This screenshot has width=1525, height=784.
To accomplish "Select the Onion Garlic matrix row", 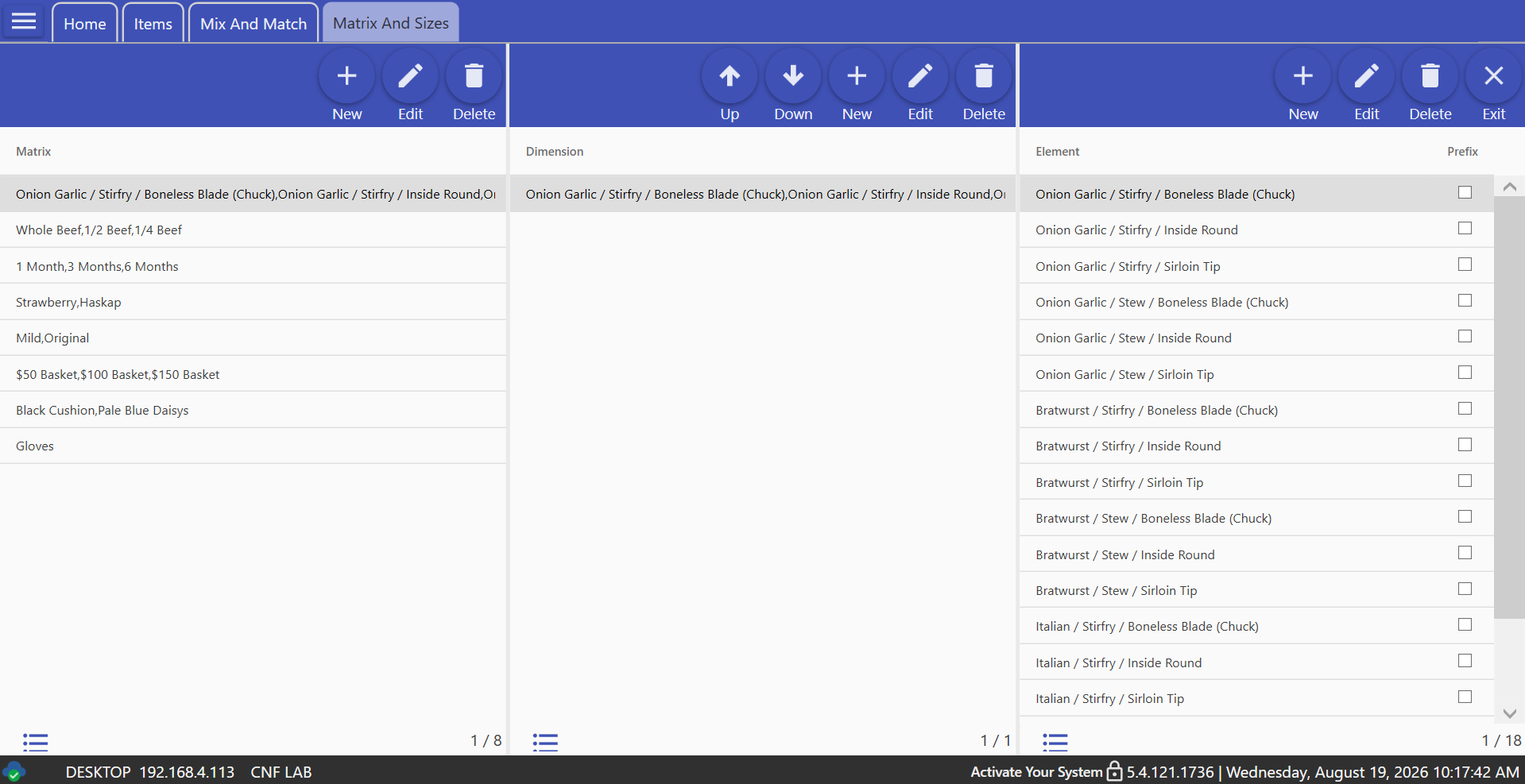I will point(253,194).
